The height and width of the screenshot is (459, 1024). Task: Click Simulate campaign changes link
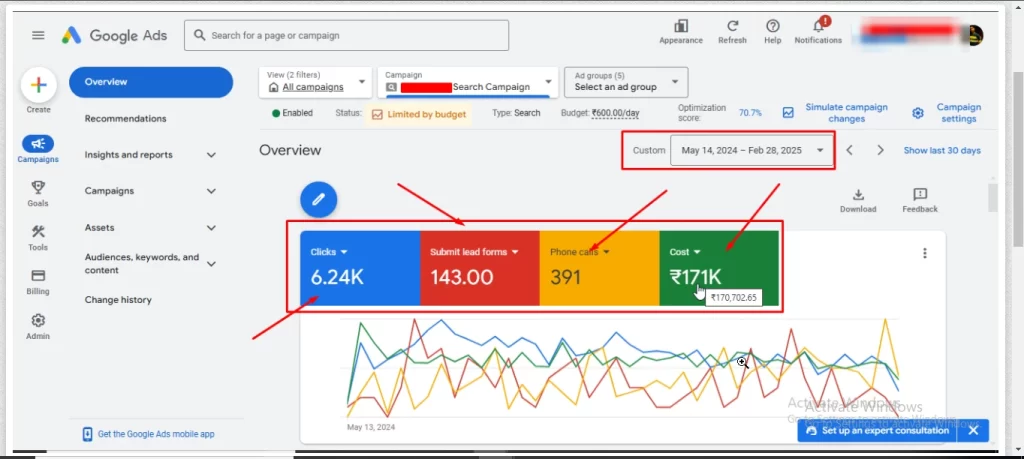[x=846, y=113]
